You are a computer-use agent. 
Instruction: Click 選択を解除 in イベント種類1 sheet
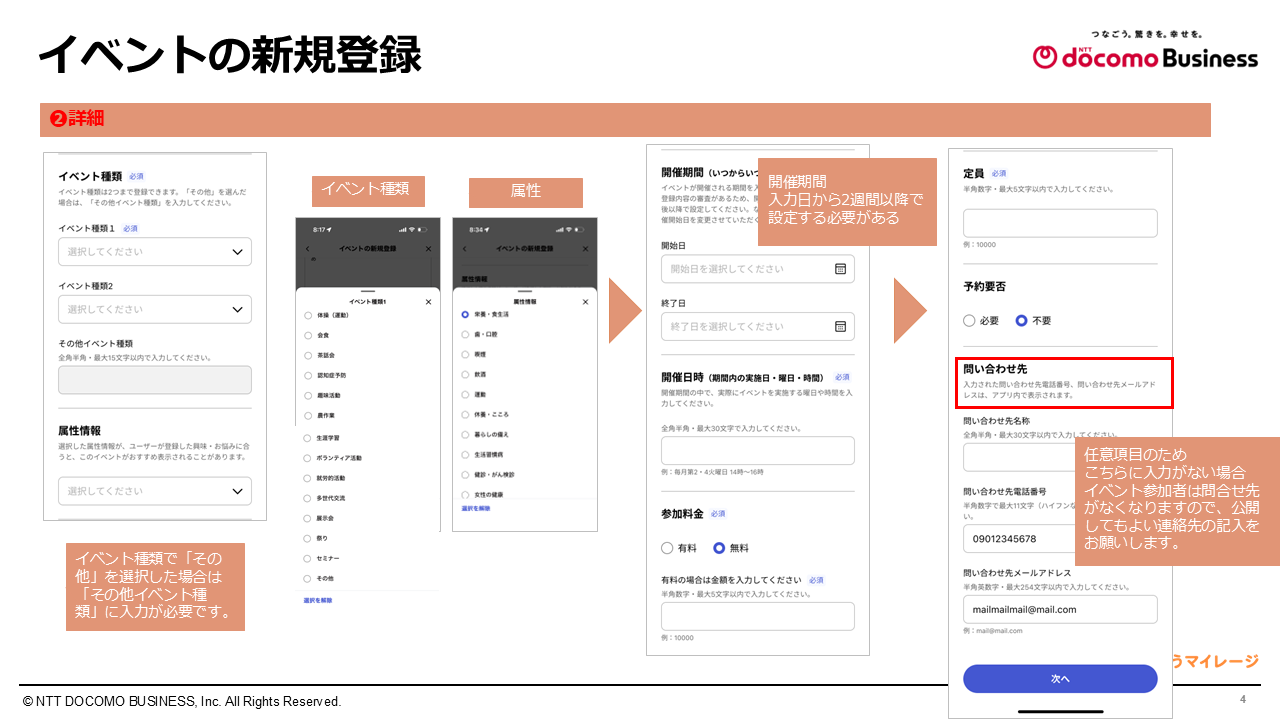[x=318, y=600]
